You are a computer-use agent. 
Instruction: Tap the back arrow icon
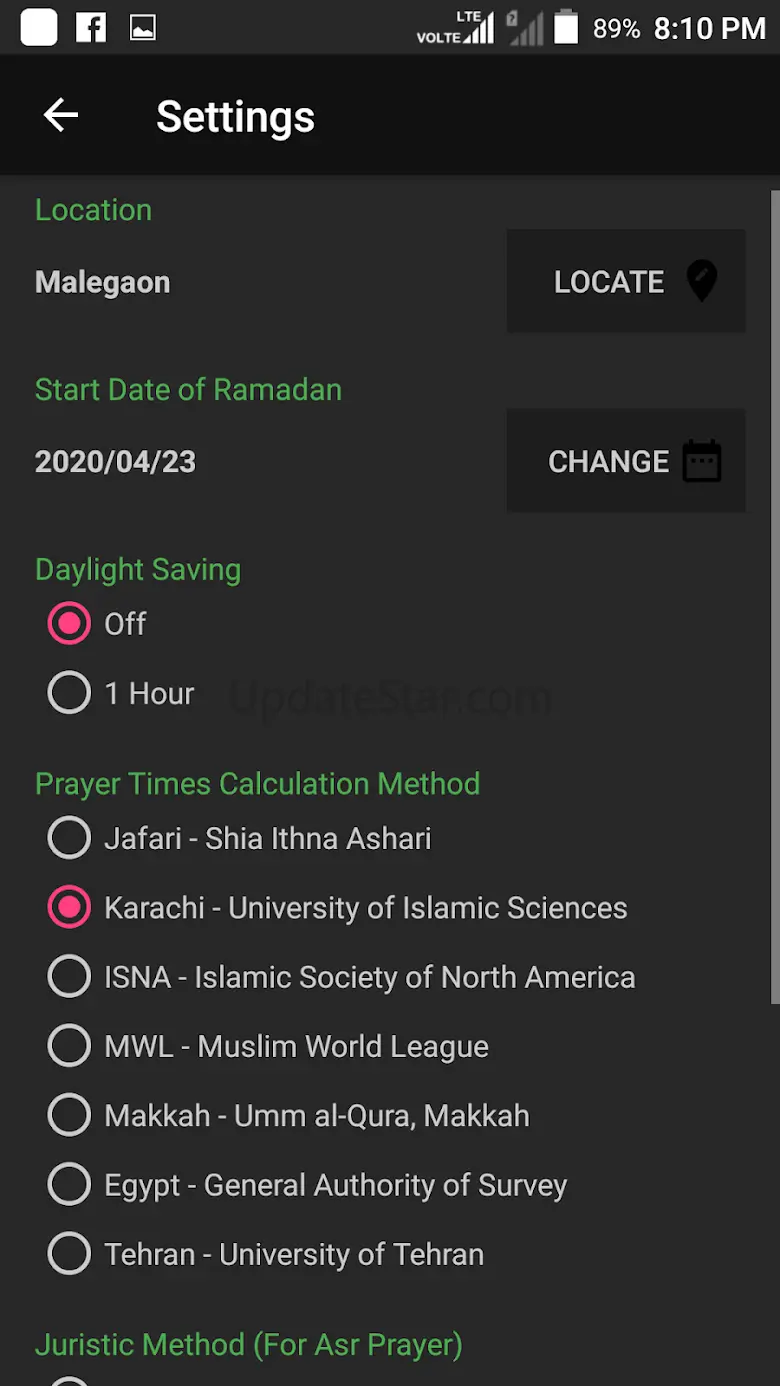coord(61,116)
